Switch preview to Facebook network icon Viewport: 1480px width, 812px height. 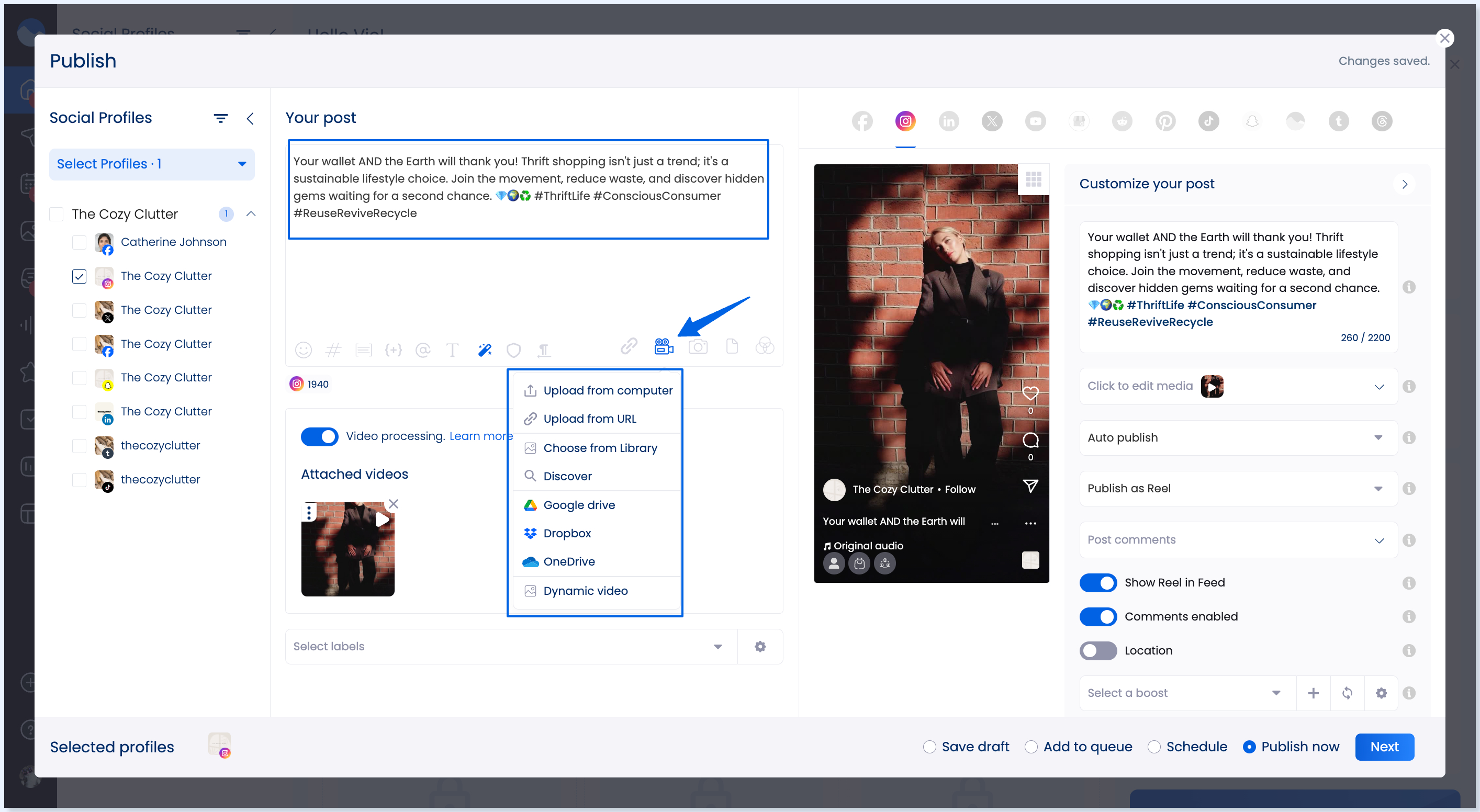(862, 121)
